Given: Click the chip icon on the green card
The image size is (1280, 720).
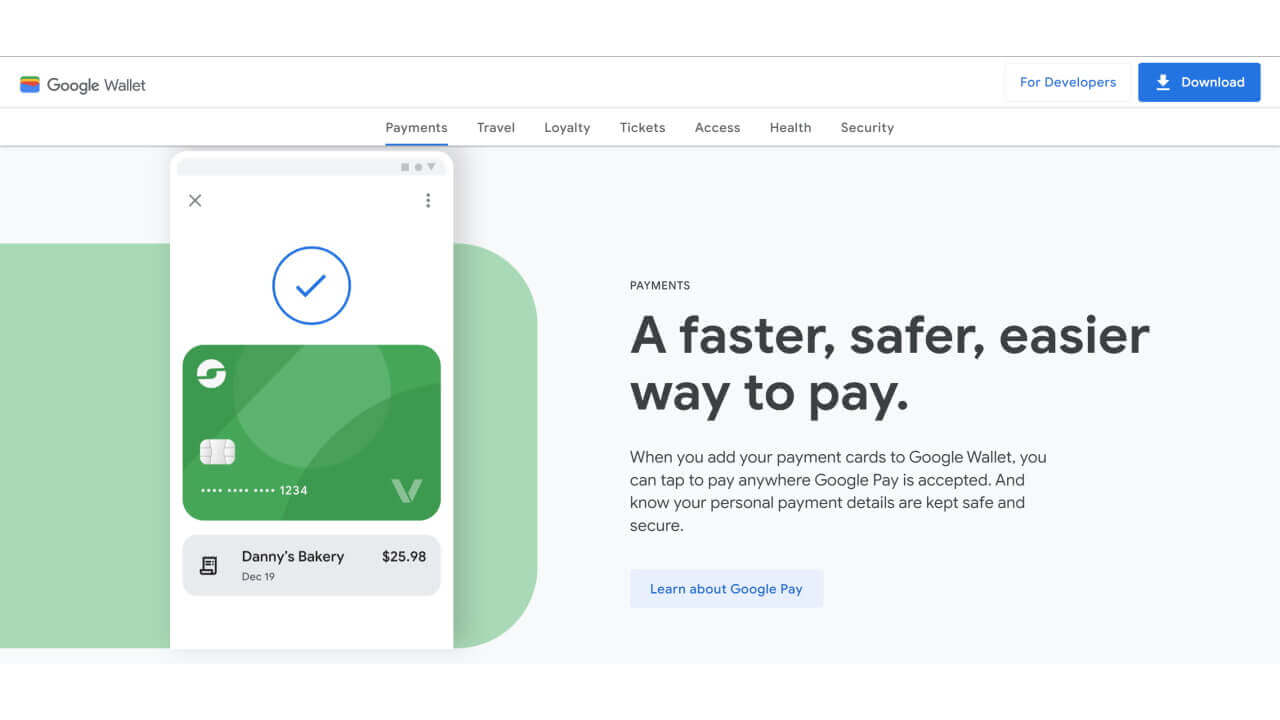Looking at the screenshot, I should coord(216,452).
